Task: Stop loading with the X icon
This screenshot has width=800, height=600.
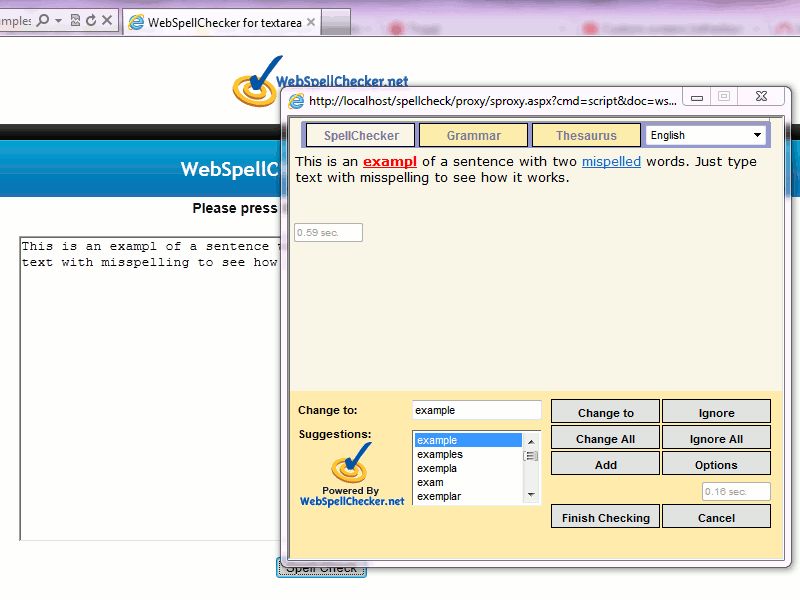Action: pyautogui.click(x=107, y=20)
